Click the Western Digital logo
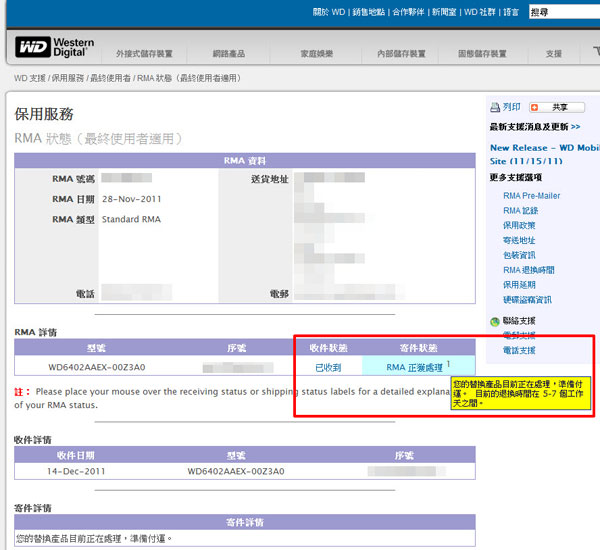Image resolution: width=600 pixels, height=550 pixels. click(x=54, y=47)
